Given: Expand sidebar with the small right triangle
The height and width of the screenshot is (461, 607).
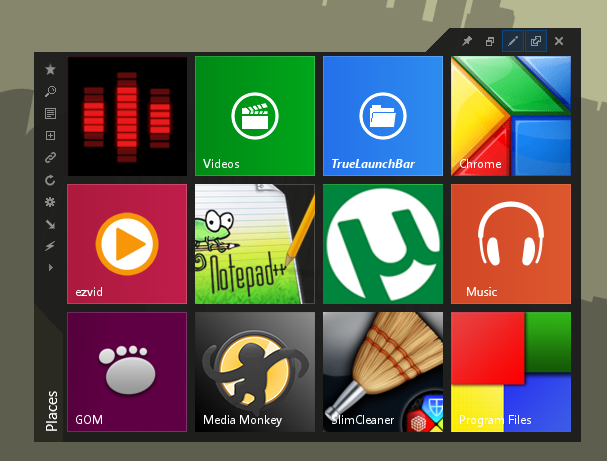Looking at the screenshot, I should click(x=50, y=268).
